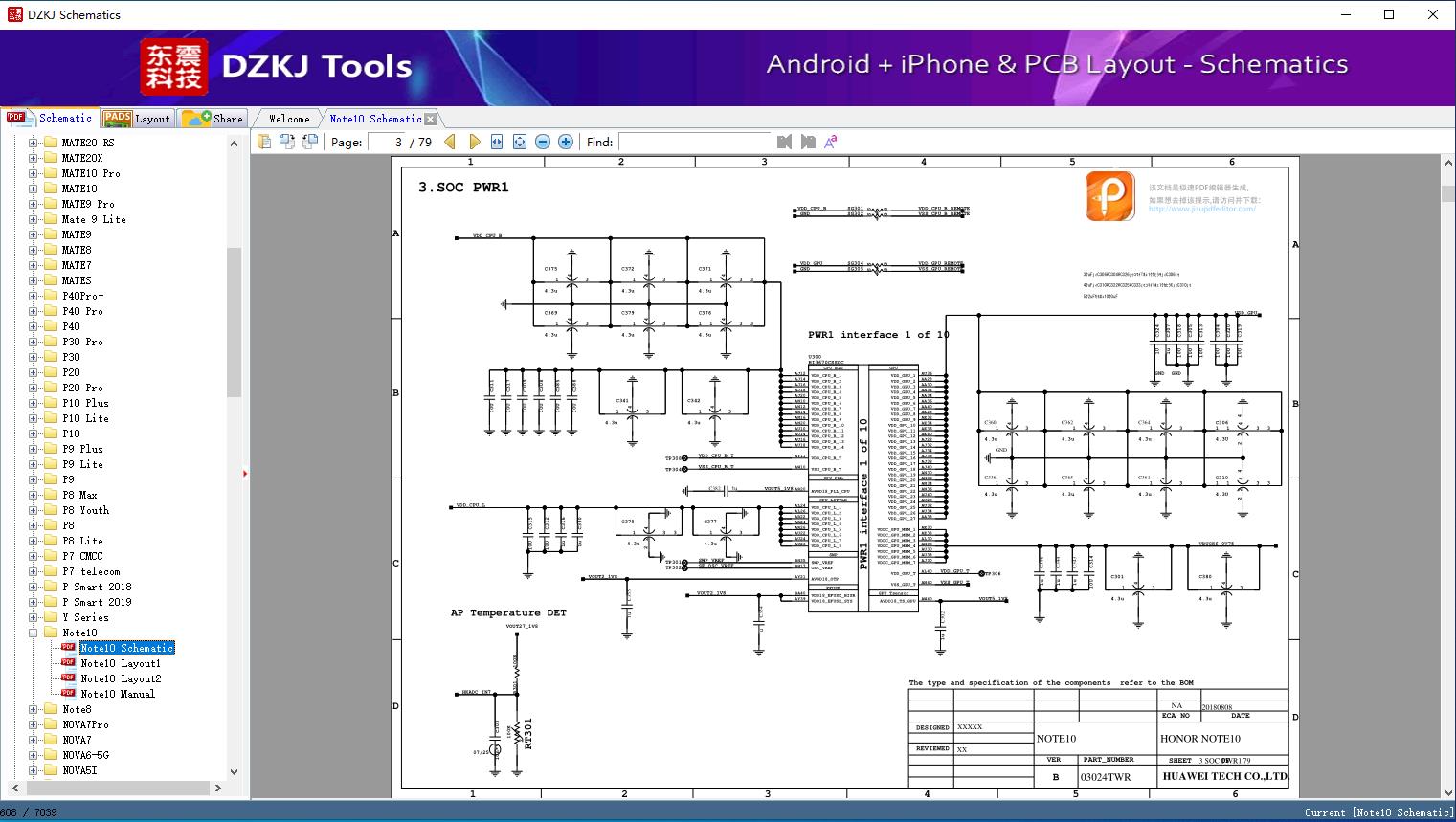Switch to the Layout panel tab

click(x=137, y=119)
